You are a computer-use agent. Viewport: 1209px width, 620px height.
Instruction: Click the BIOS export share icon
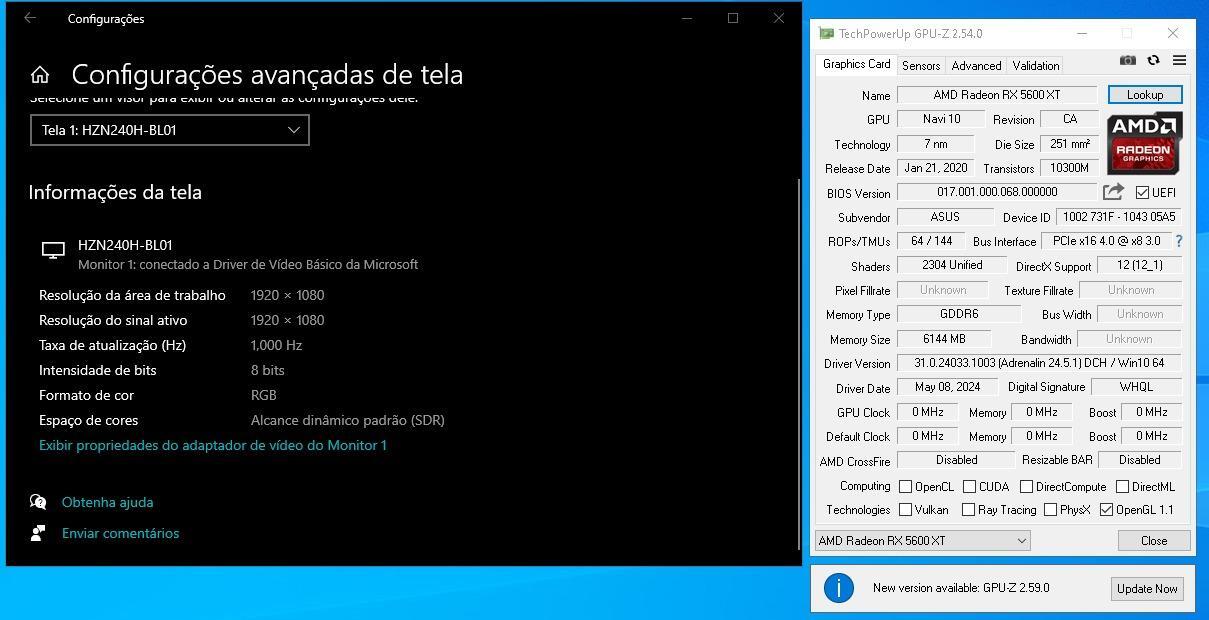(1113, 191)
